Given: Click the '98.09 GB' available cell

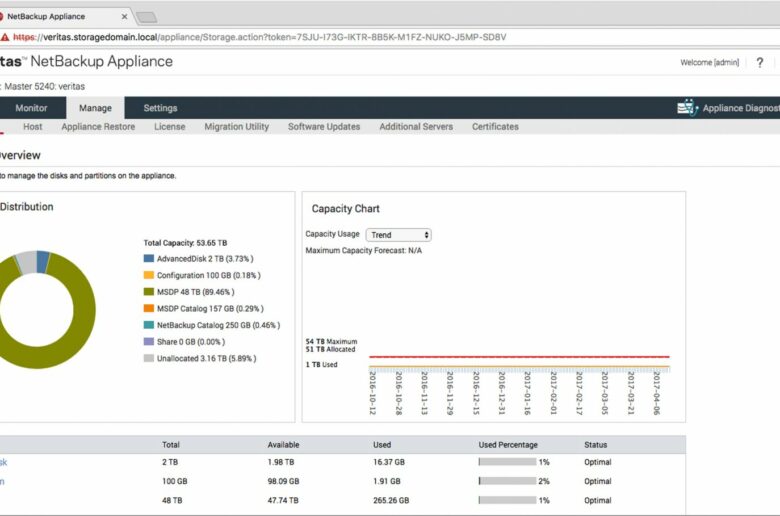Looking at the screenshot, I should tap(284, 481).
